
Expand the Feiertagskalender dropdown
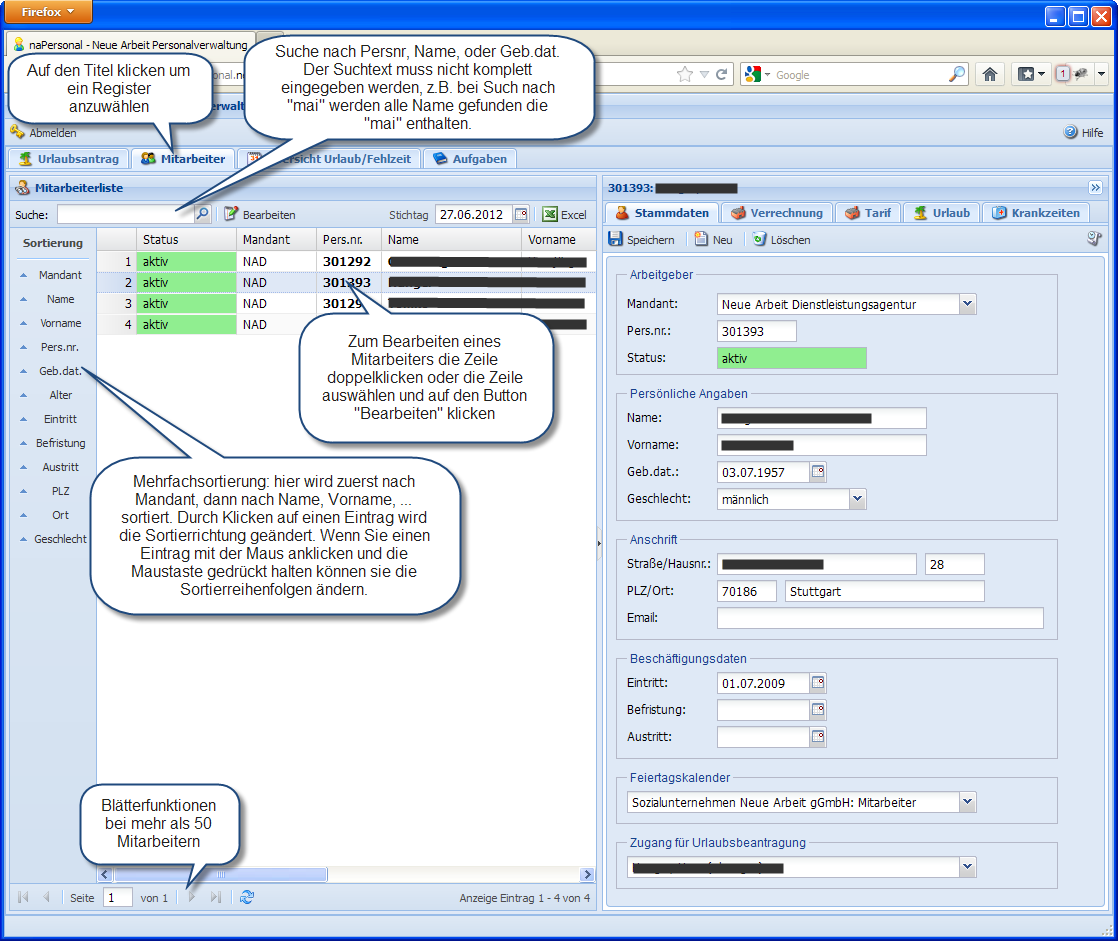pyautogui.click(x=966, y=802)
